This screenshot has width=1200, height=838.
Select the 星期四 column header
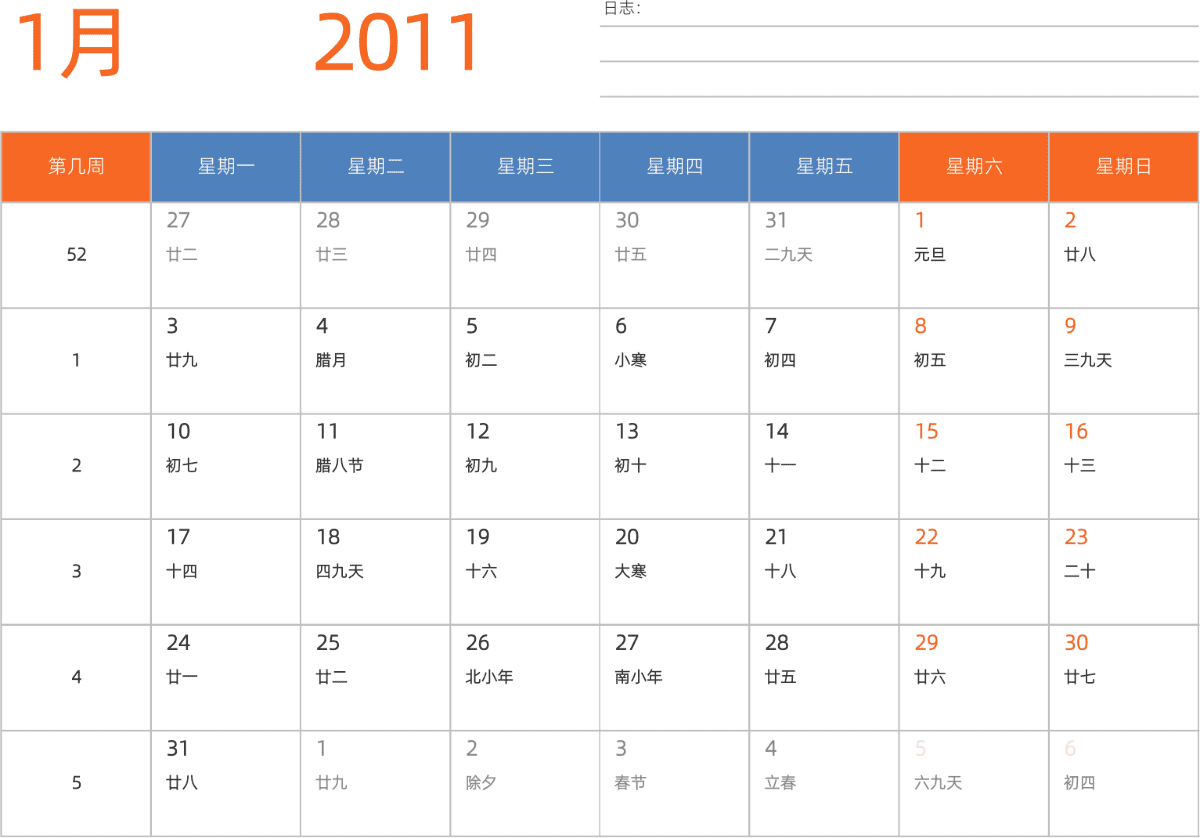[x=674, y=167]
